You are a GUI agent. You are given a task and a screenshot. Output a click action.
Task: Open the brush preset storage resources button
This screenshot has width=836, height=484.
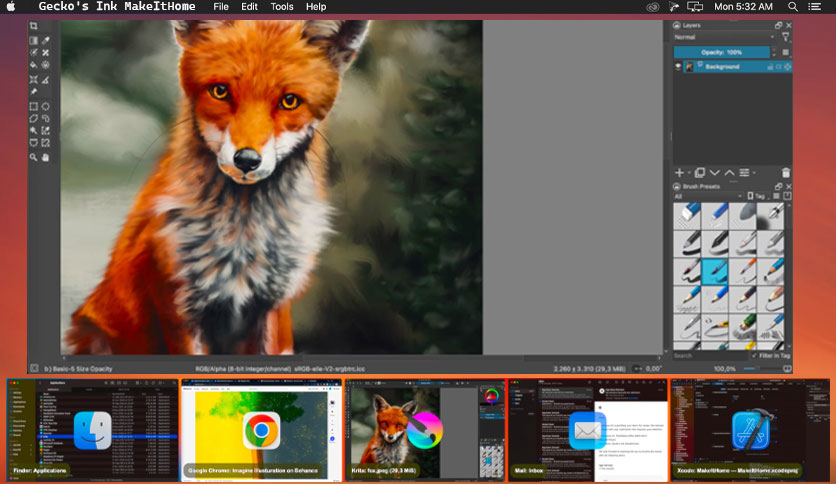[787, 196]
